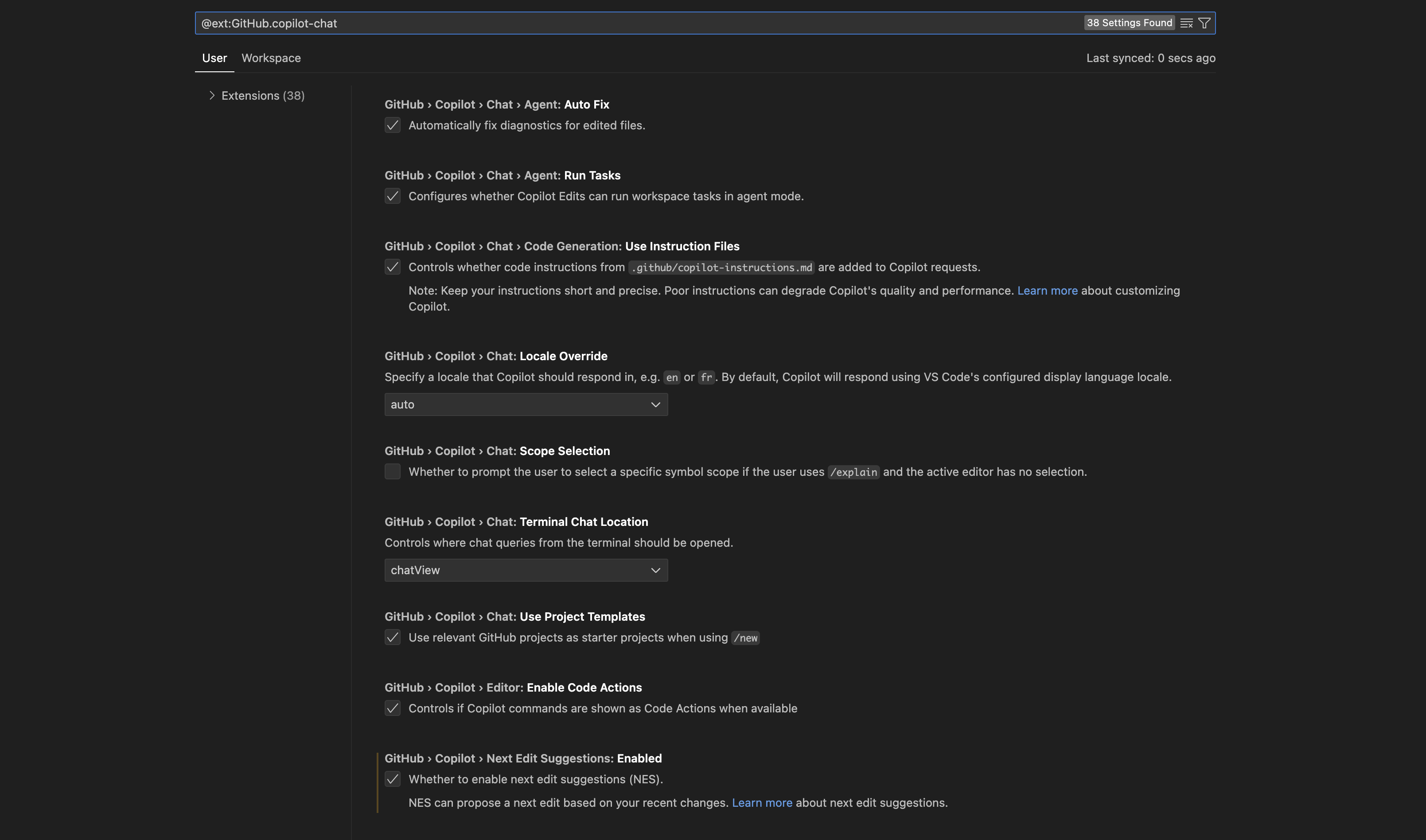Switch to the Workspace tab
1426x840 pixels.
(271, 58)
